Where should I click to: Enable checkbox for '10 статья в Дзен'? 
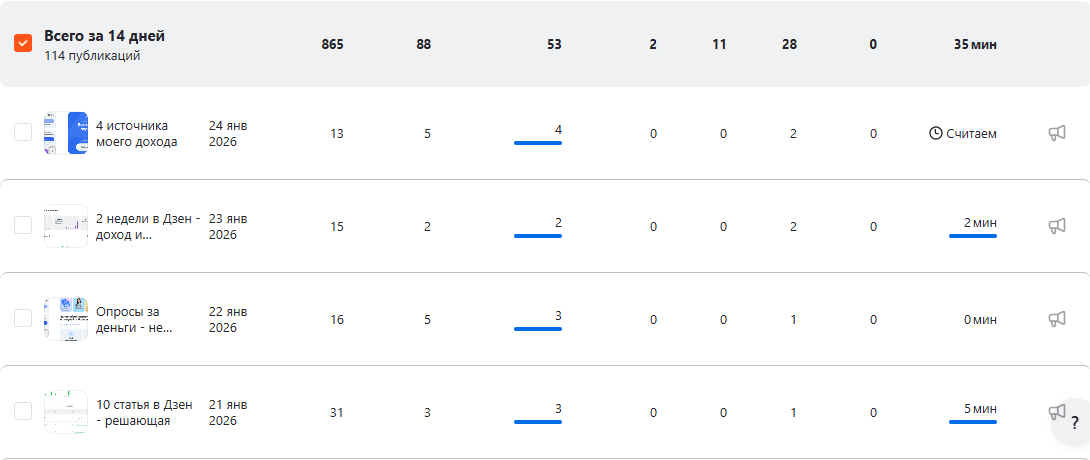click(23, 411)
